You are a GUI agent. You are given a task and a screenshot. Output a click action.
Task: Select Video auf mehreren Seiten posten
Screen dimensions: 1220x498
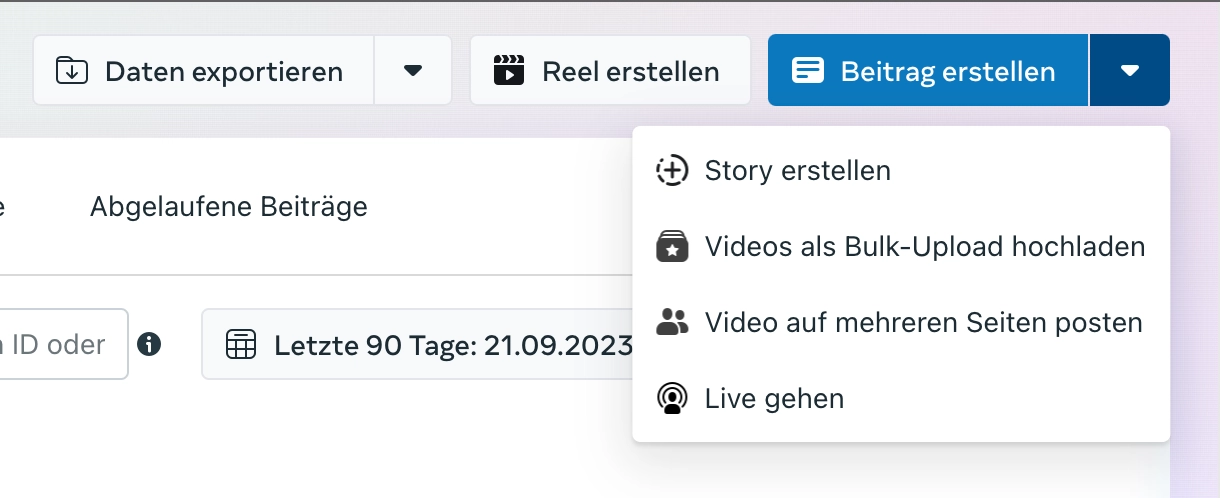[901, 323]
